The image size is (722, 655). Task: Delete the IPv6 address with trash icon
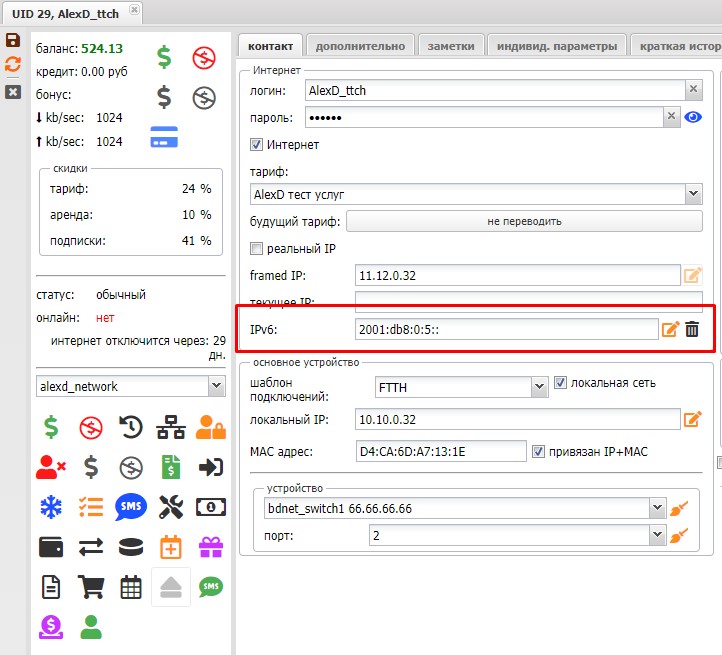click(x=692, y=329)
